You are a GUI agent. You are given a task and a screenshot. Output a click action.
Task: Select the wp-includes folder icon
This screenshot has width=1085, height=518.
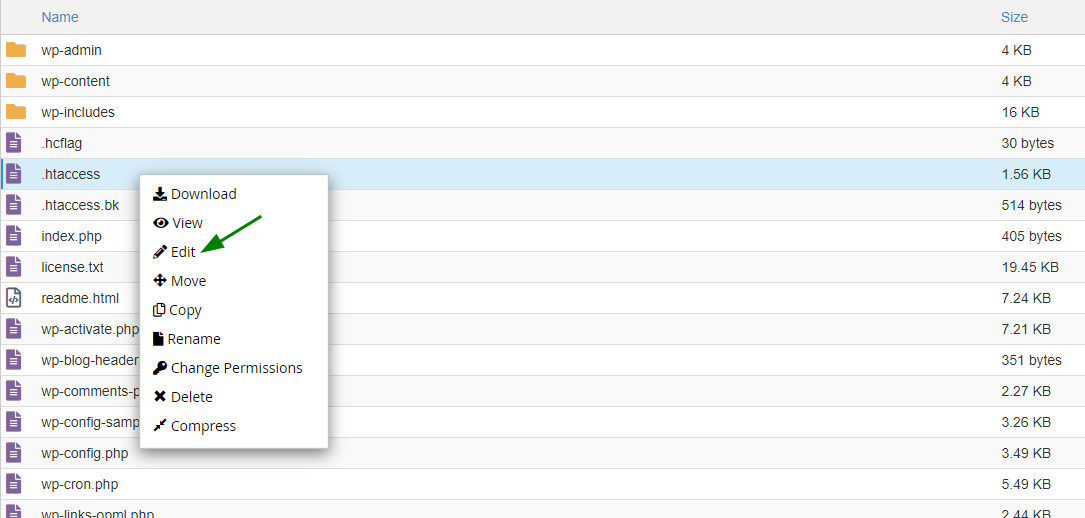(x=15, y=112)
